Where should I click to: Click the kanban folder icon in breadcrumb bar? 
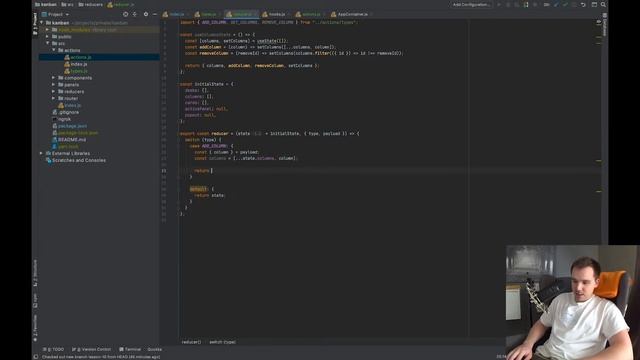pos(38,4)
